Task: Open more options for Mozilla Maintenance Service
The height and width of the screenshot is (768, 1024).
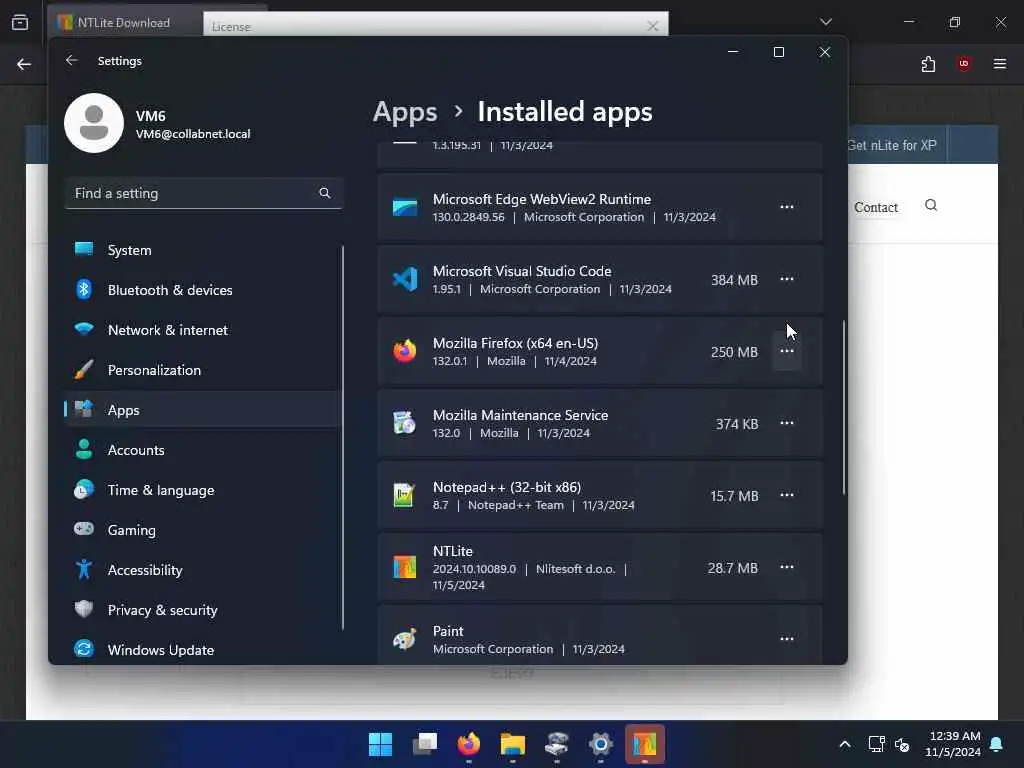Action: click(787, 423)
